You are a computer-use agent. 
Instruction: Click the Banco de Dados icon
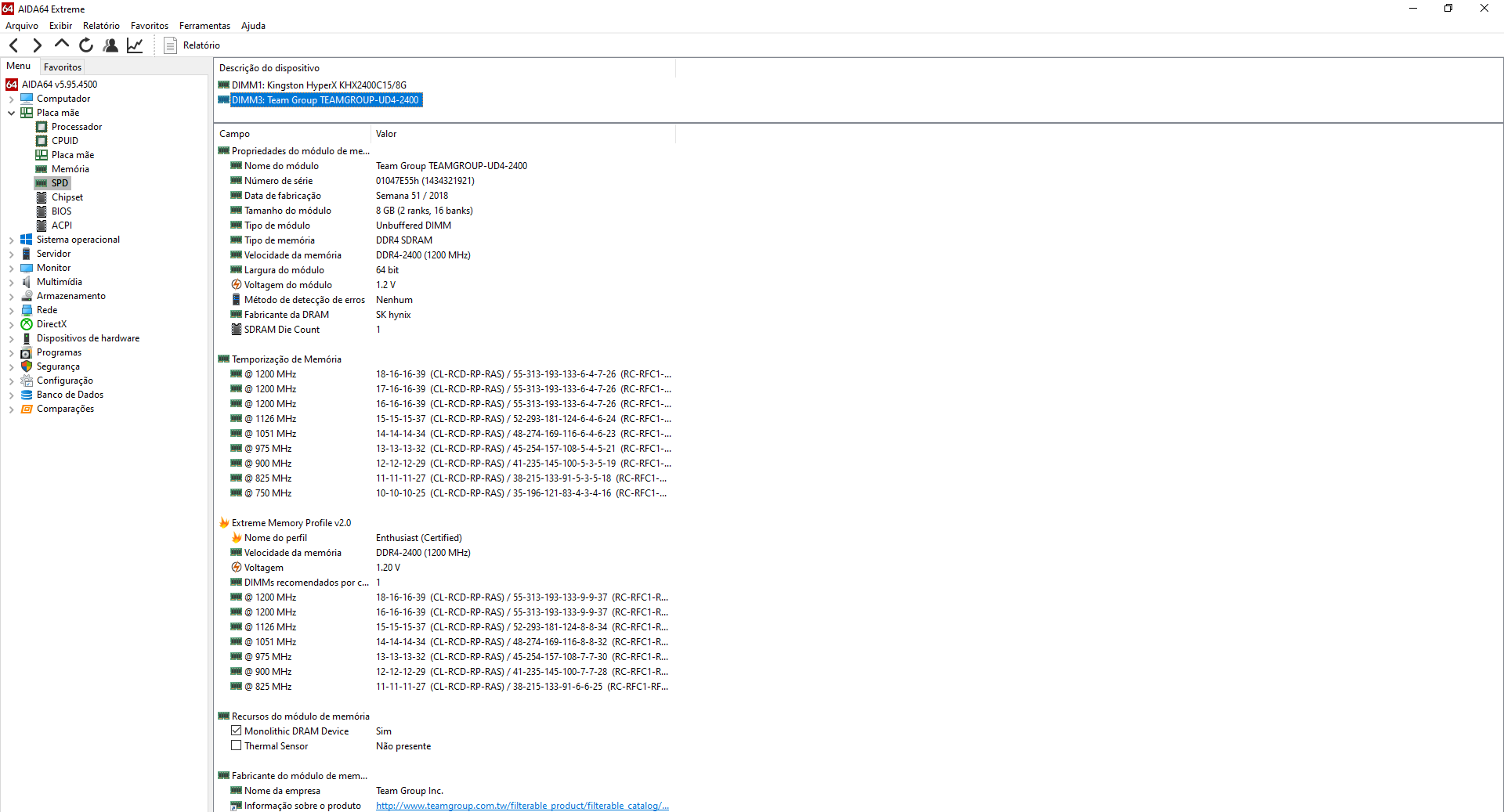click(27, 395)
